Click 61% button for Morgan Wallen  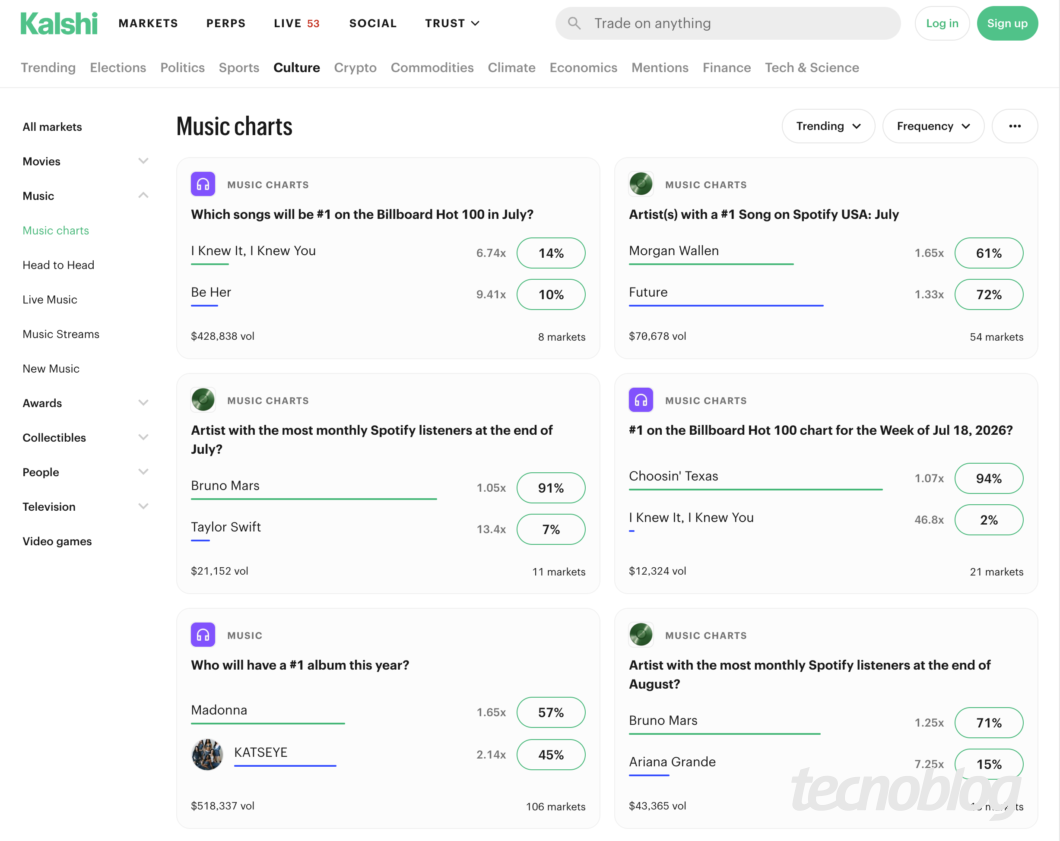pyautogui.click(x=988, y=253)
